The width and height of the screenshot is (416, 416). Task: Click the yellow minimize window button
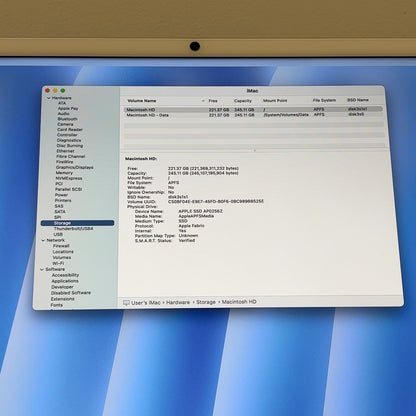coord(55,90)
